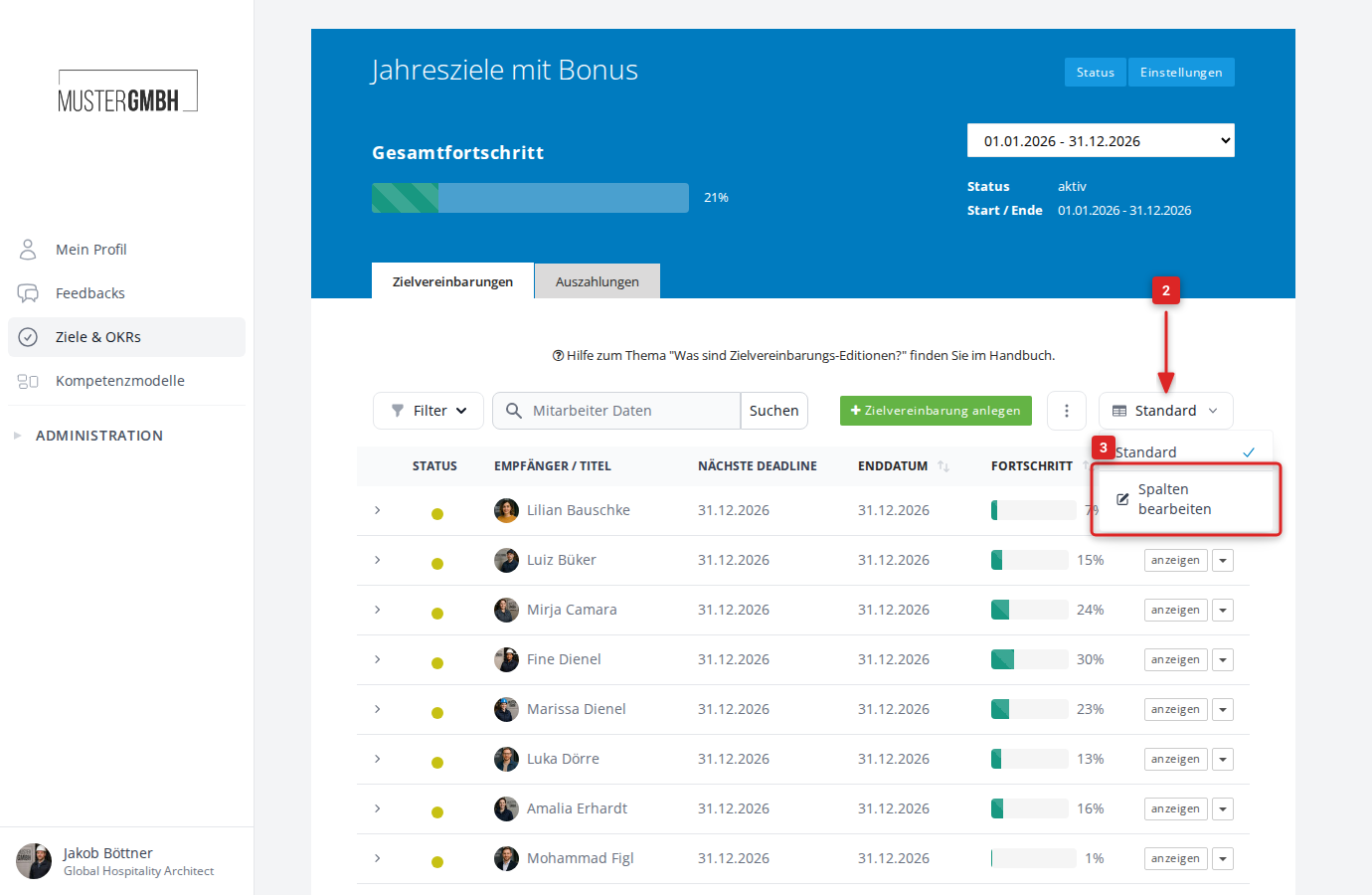Click the Einstellungen button
Screen dimensions: 1372x895
click(1181, 73)
